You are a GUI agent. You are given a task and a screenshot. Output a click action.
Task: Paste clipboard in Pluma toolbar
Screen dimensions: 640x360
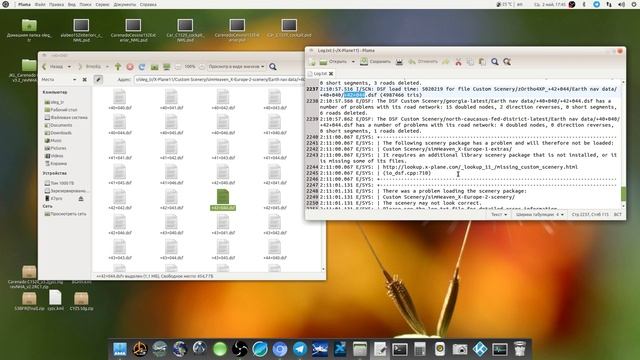[x=482, y=62]
